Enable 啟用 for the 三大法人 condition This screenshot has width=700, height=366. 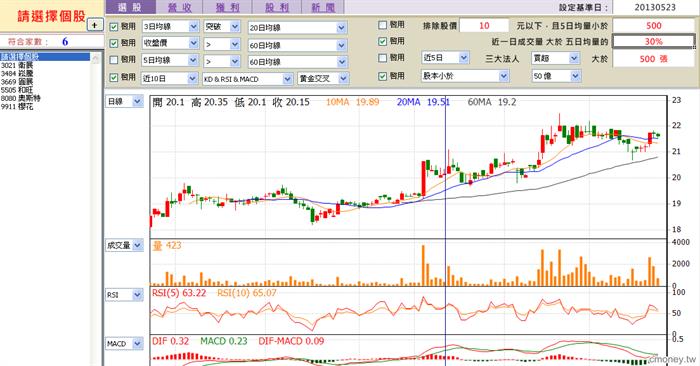click(x=383, y=58)
